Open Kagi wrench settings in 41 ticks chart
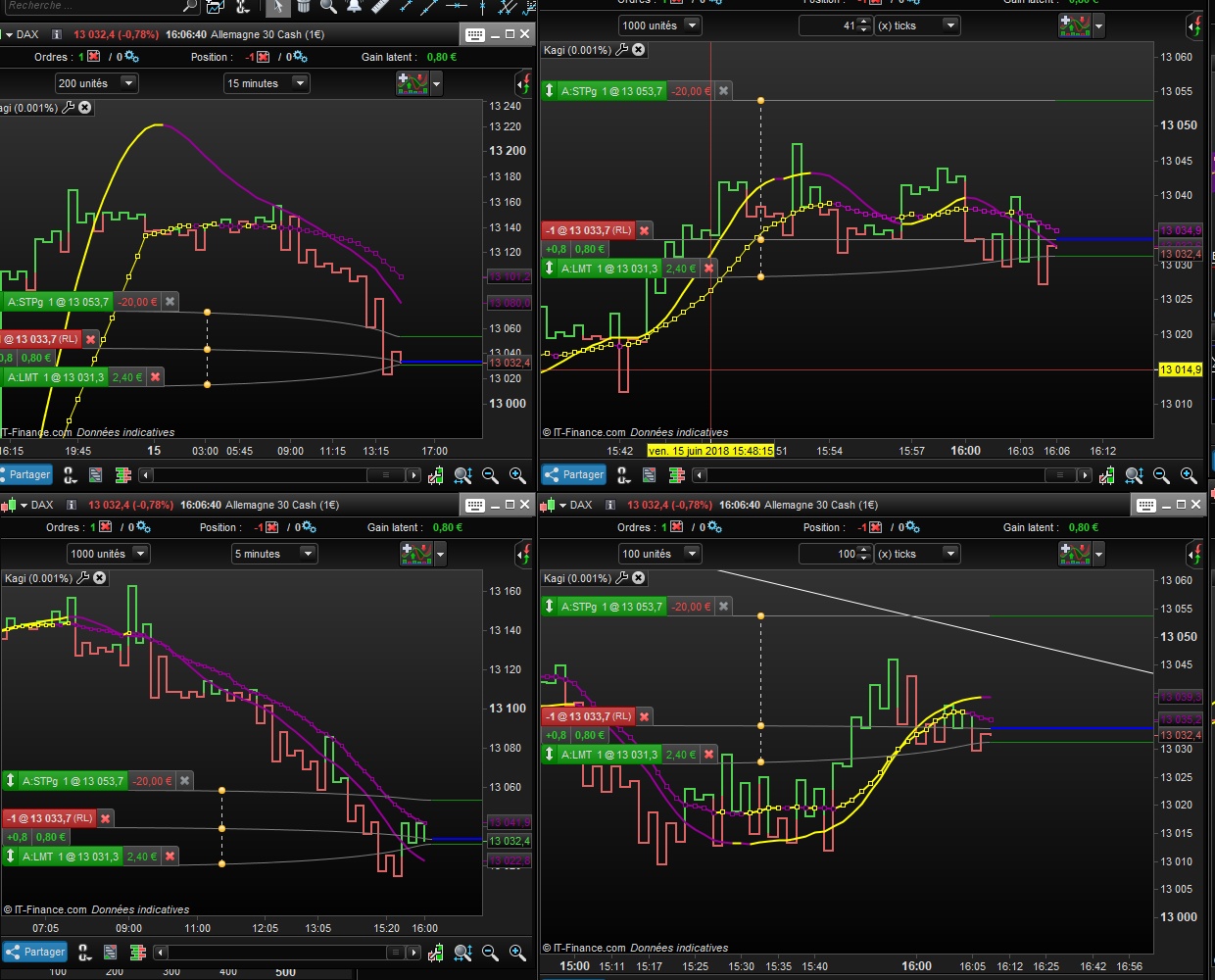The image size is (1215, 980). [x=621, y=49]
